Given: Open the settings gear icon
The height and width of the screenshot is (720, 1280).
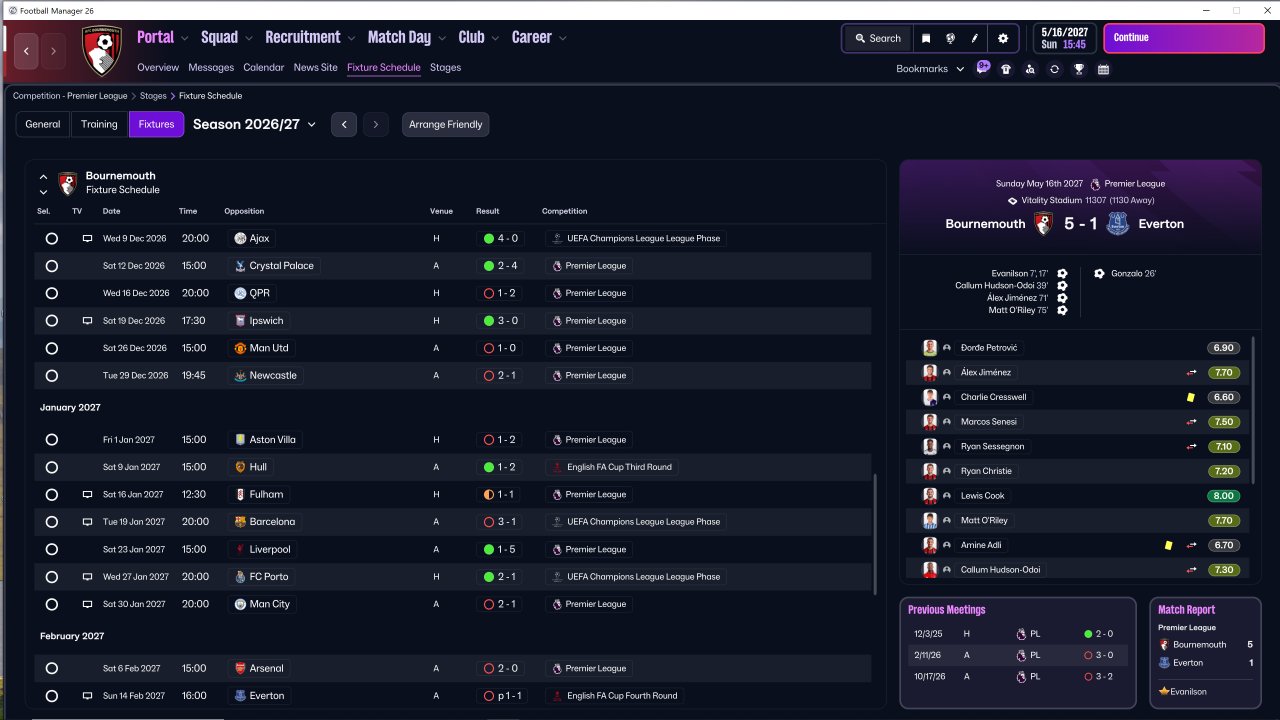Looking at the screenshot, I should [x=1003, y=38].
